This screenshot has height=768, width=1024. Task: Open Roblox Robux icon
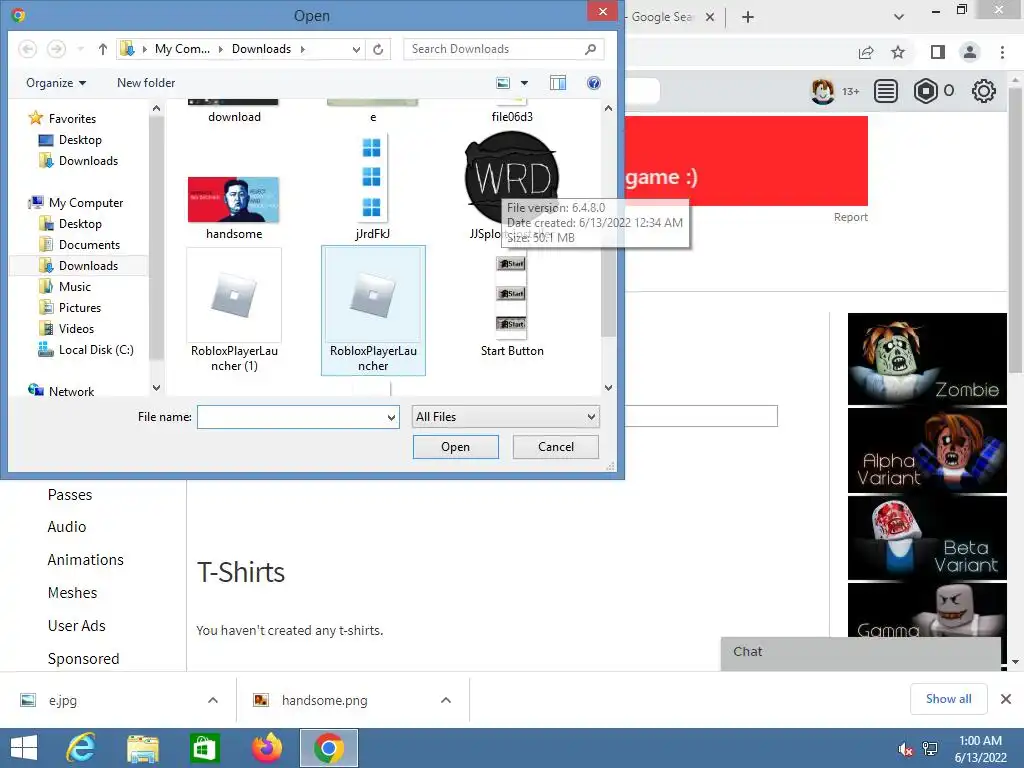tap(925, 91)
